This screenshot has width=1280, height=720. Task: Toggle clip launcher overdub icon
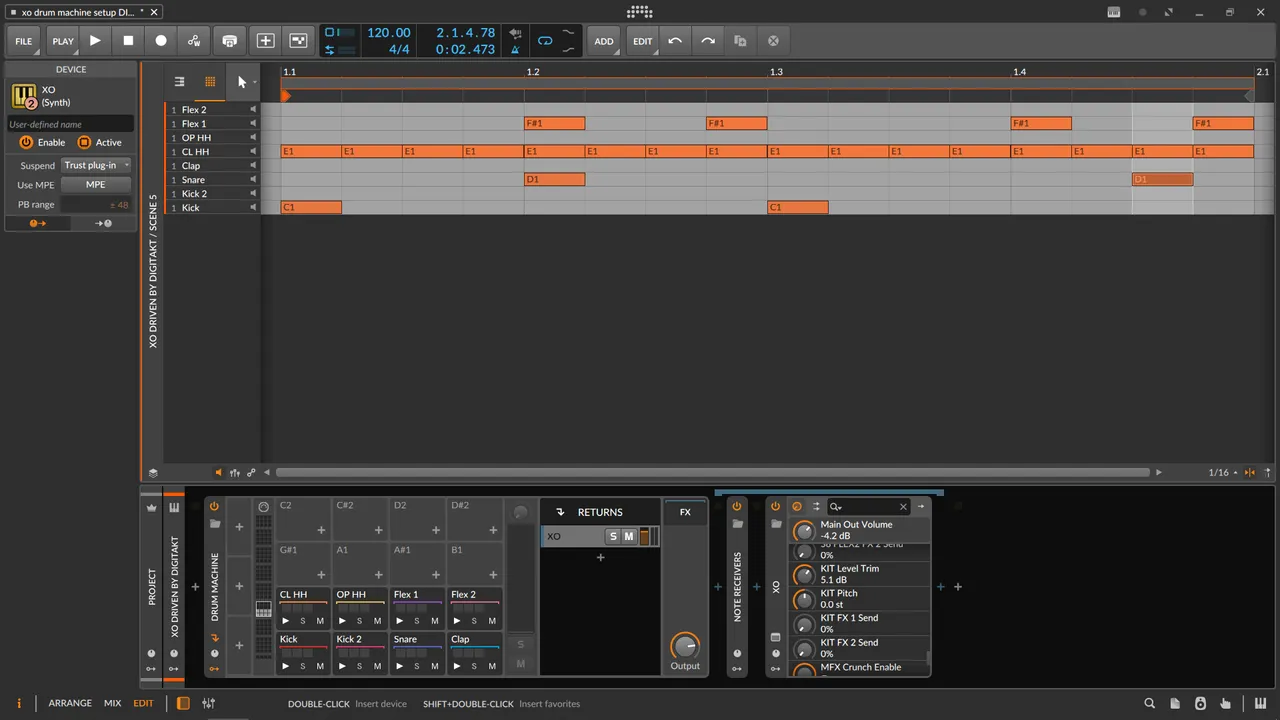pyautogui.click(x=230, y=41)
